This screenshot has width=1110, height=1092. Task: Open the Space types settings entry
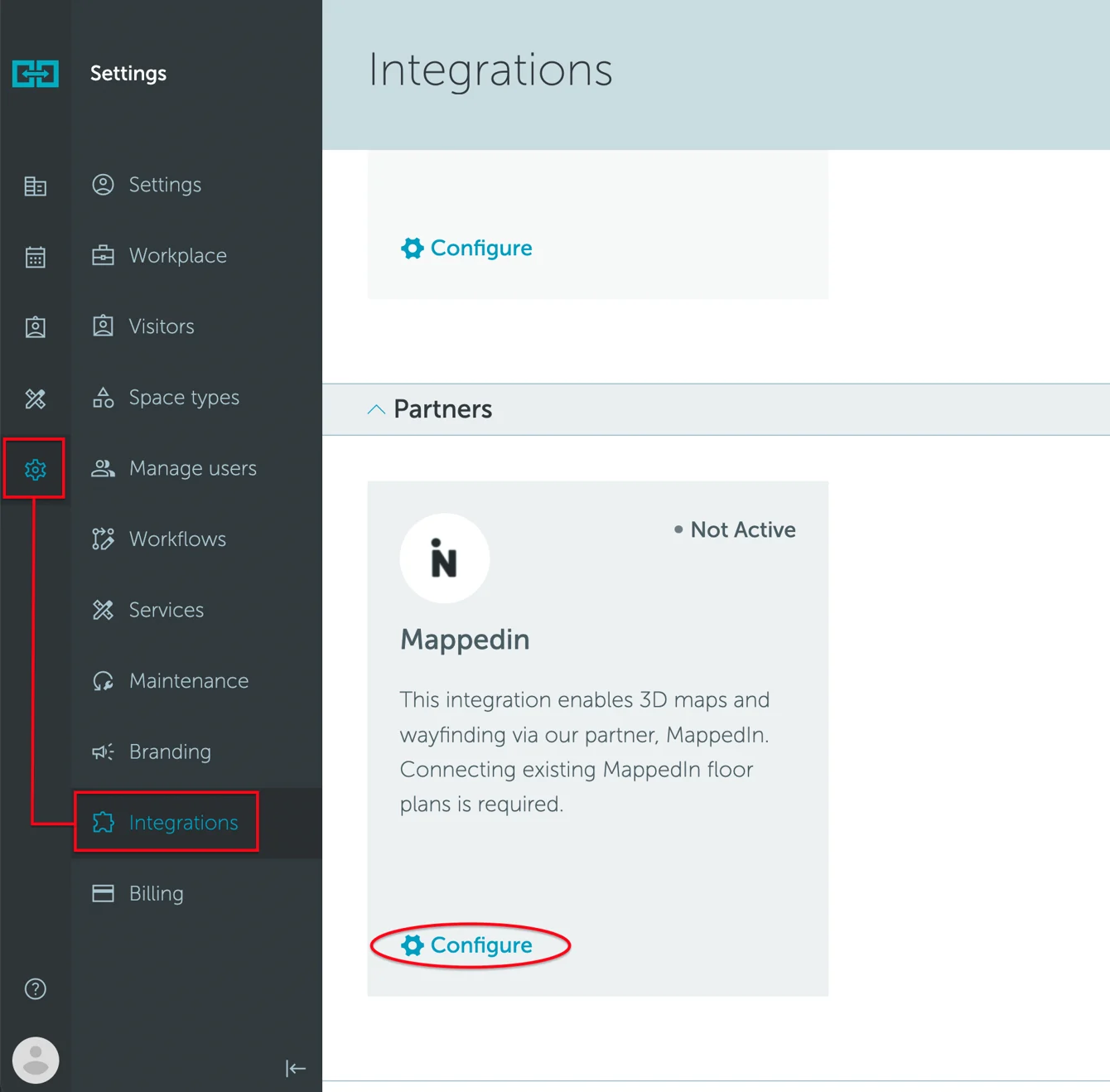click(183, 398)
